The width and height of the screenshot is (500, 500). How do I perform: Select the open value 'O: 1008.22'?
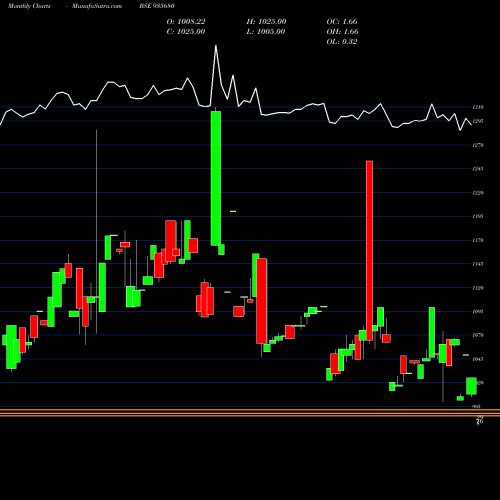[x=186, y=22]
